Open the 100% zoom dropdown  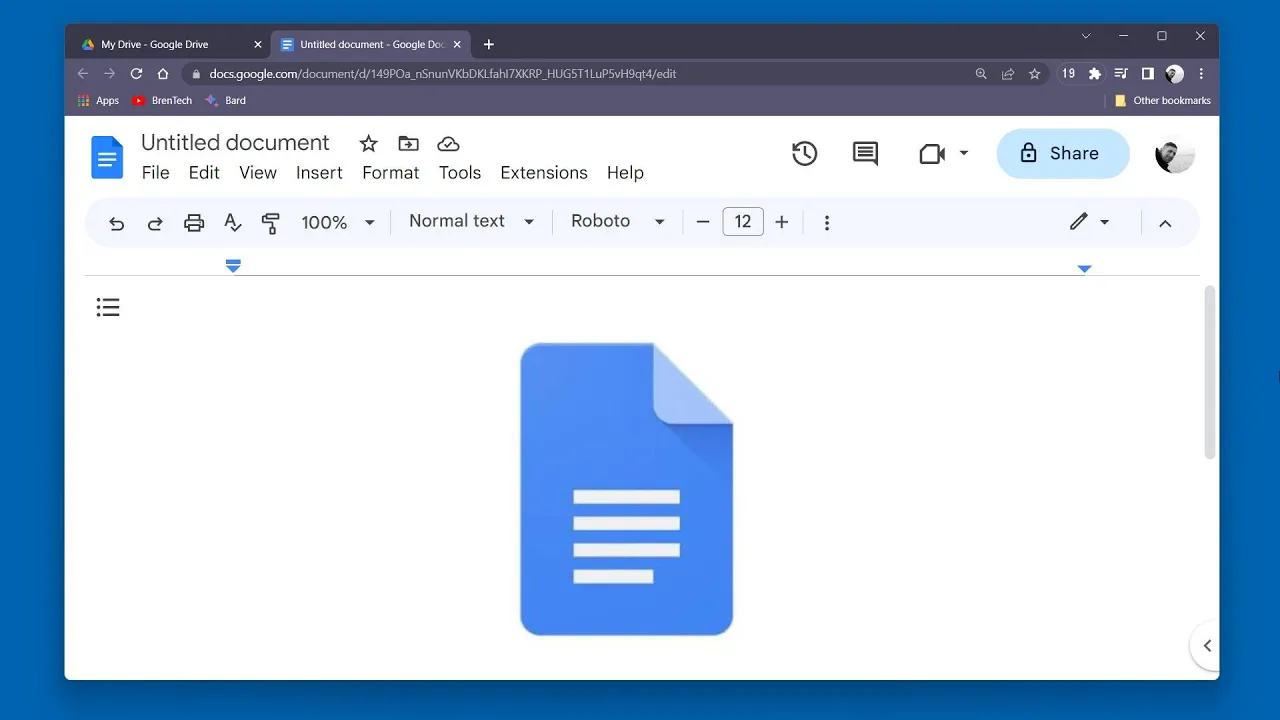(x=338, y=222)
